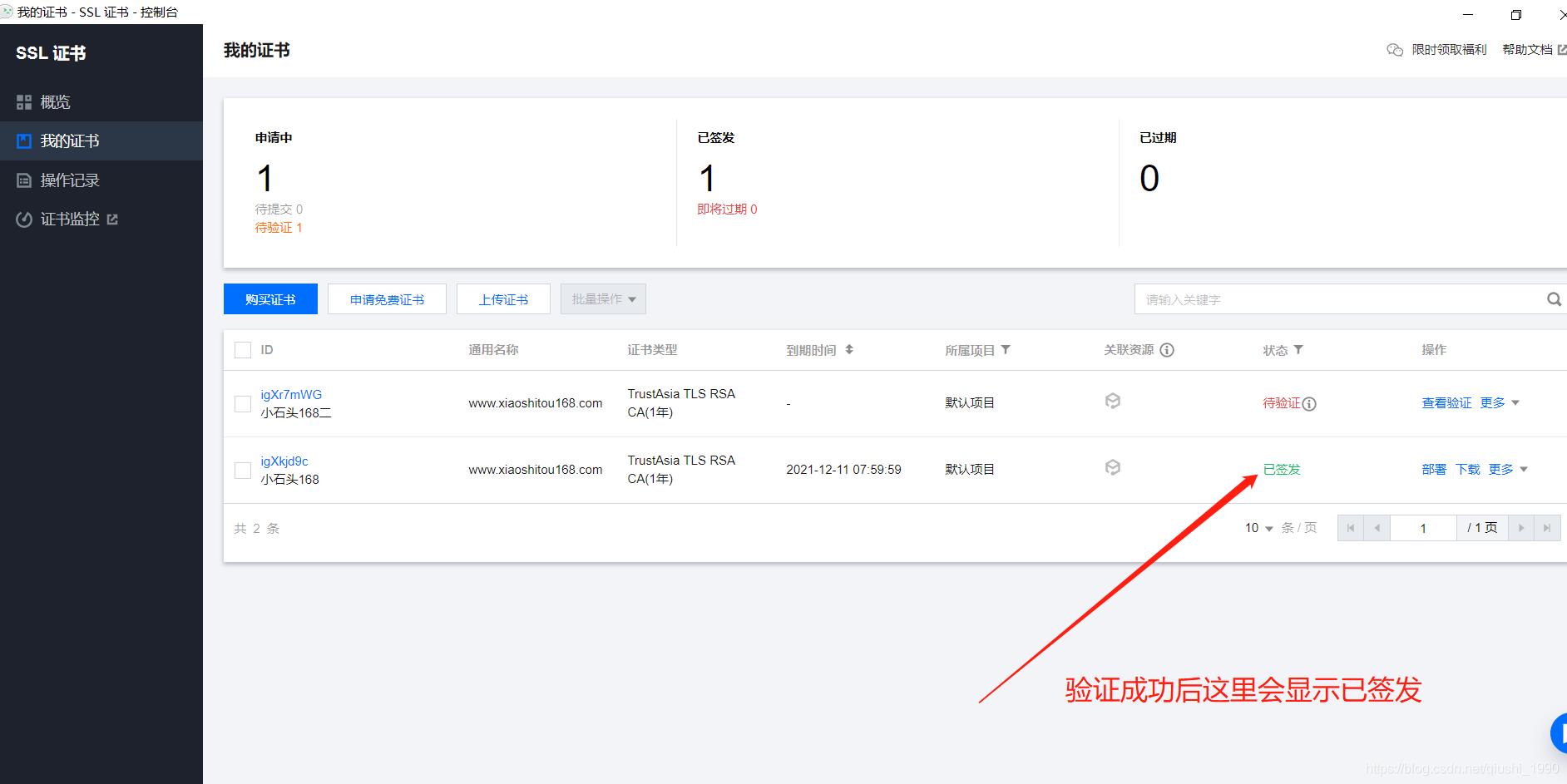Click the keyword search input field
Viewport: 1567px width, 784px height.
coord(1339,299)
